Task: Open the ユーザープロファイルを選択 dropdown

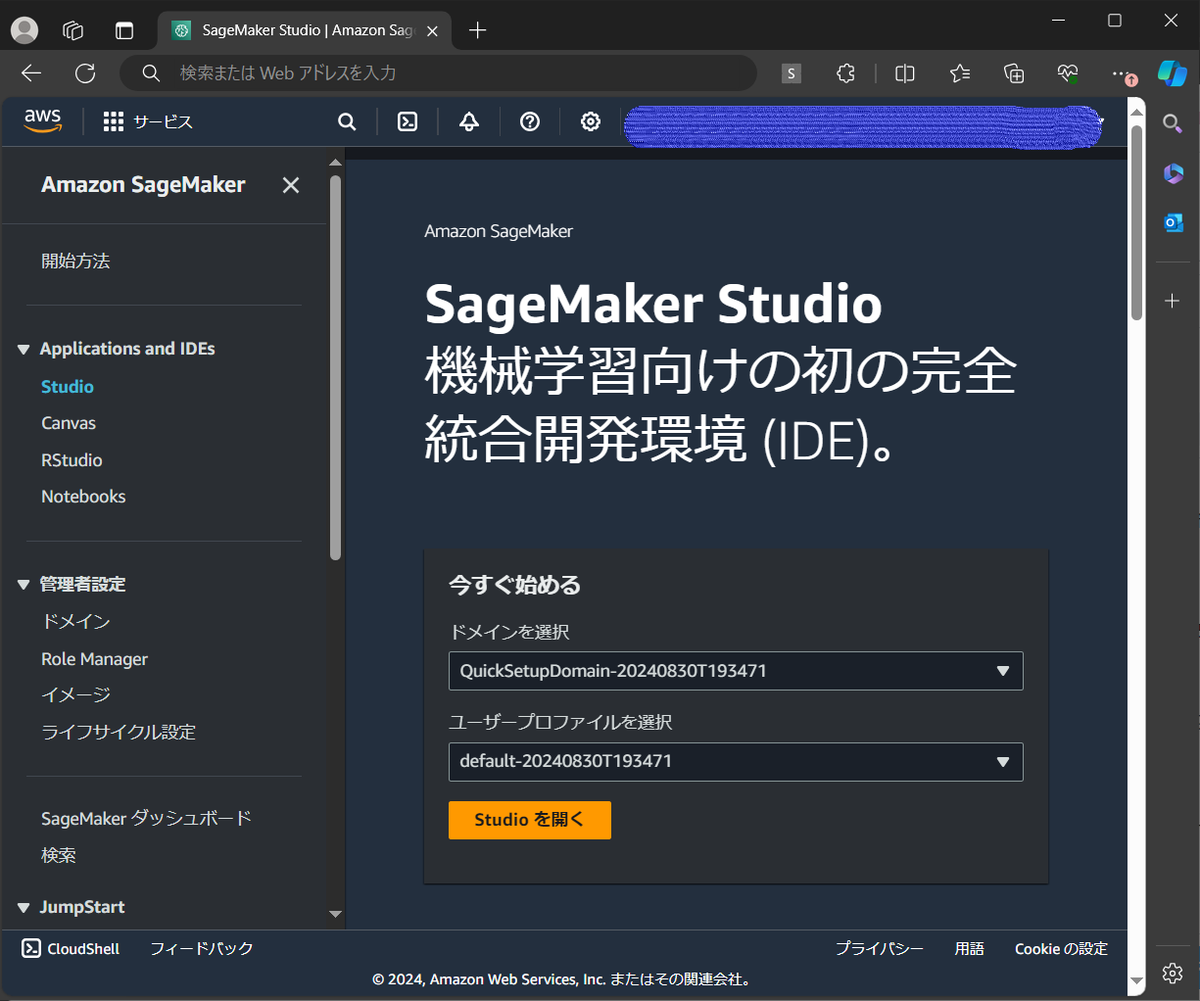Action: click(736, 761)
